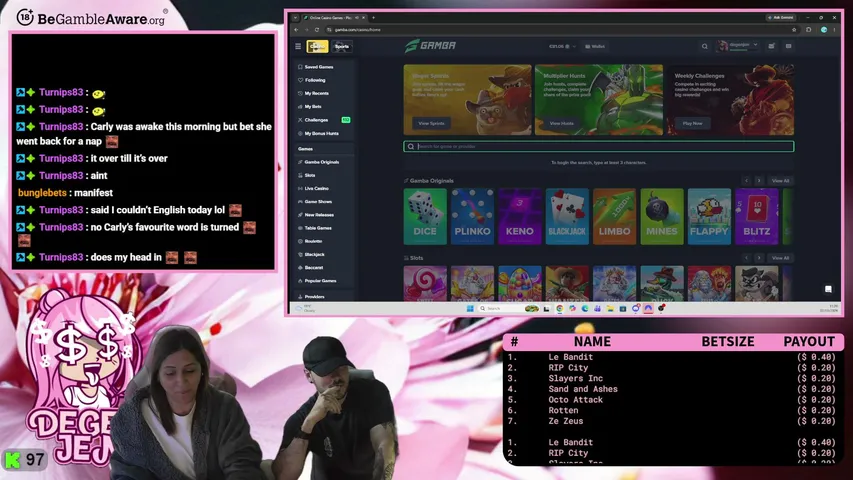Click next arrow in Gamba Originals row
The image size is (853, 480).
(x=759, y=181)
